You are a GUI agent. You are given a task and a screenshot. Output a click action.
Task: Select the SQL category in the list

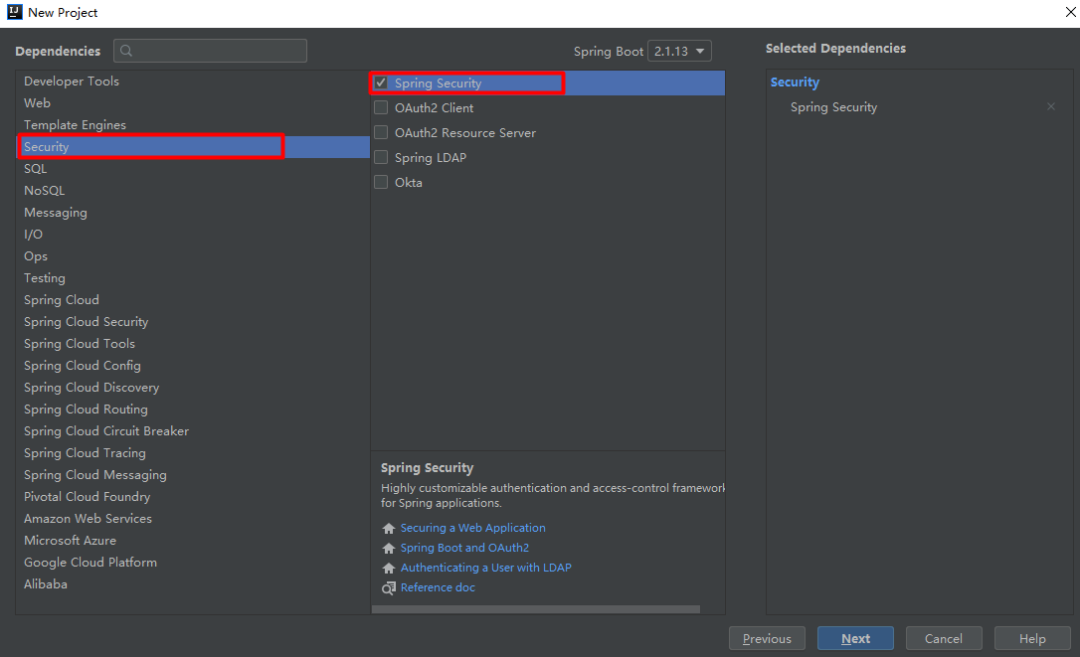click(x=36, y=169)
